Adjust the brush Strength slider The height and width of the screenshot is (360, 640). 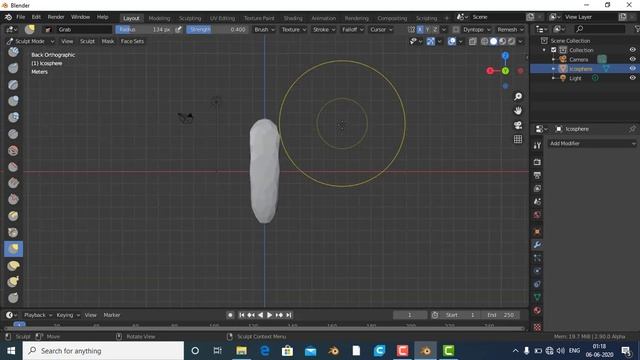point(217,29)
